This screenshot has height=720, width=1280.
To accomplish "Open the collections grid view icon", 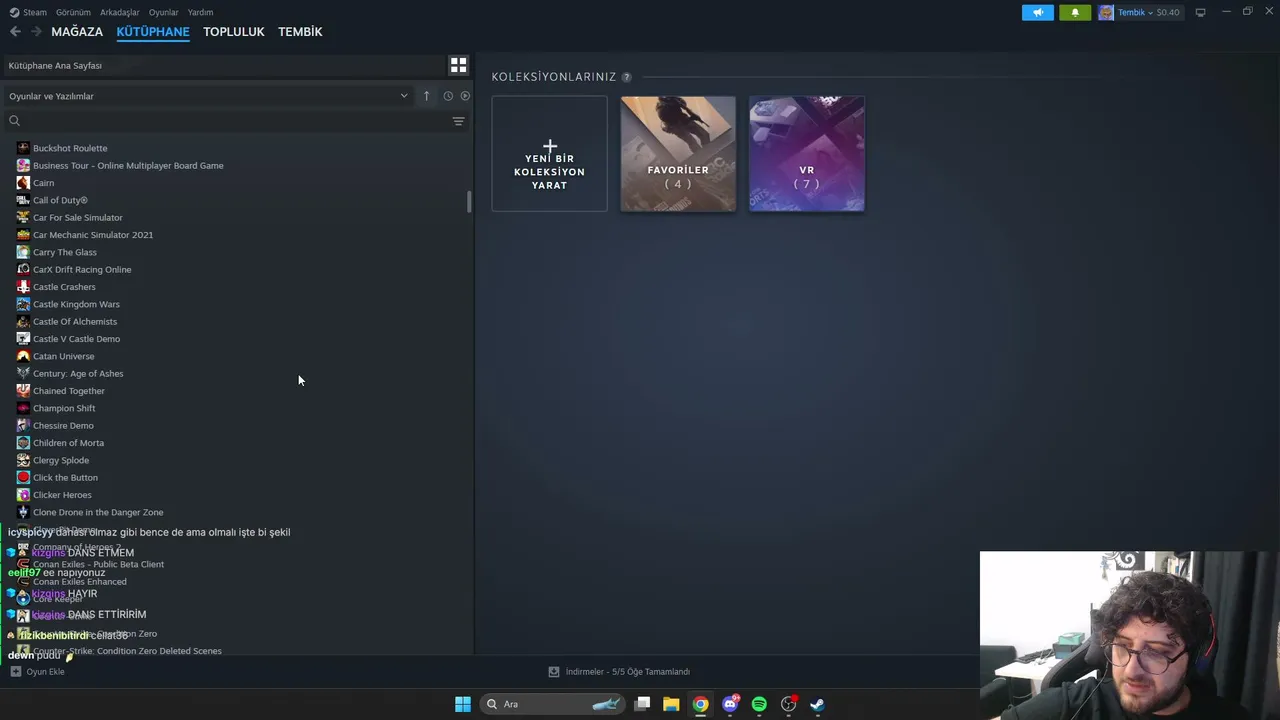I will pos(458,65).
